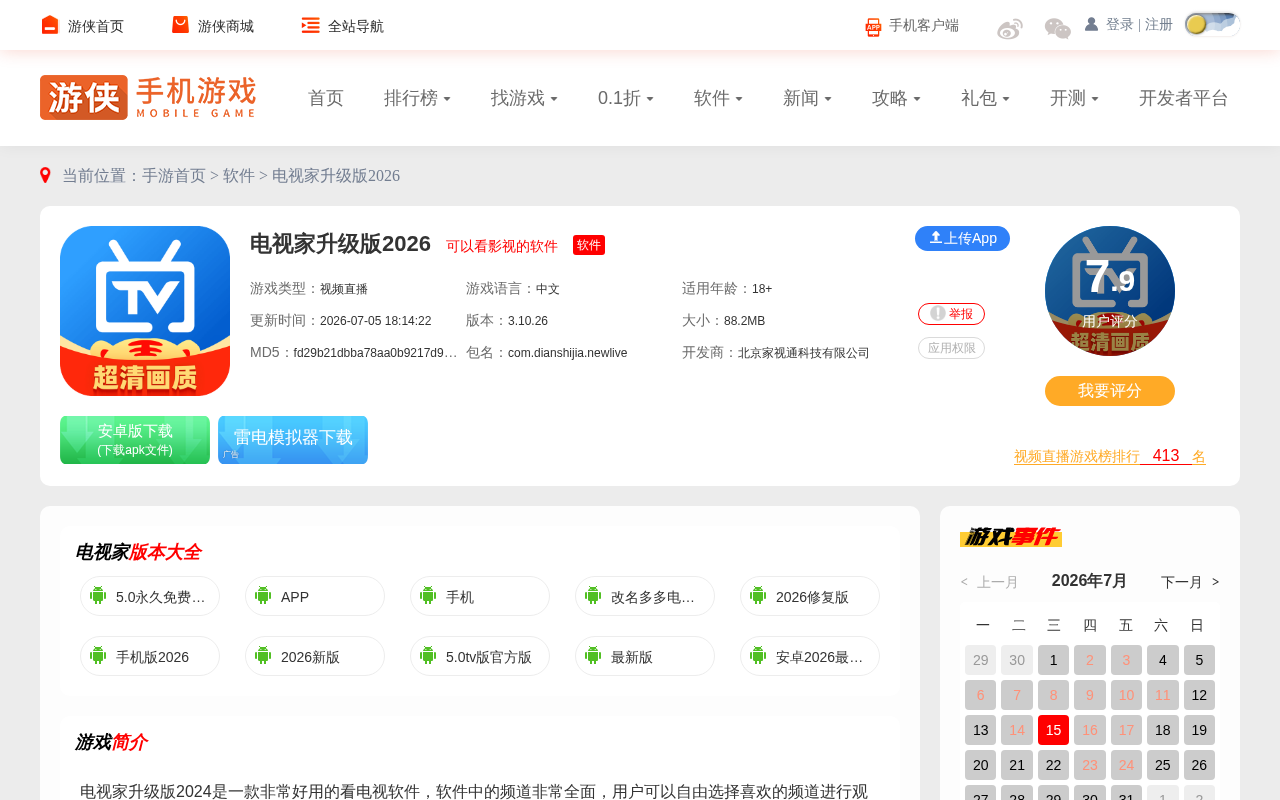Open the Weibo icon in top bar
1280x800 pixels.
(1010, 28)
